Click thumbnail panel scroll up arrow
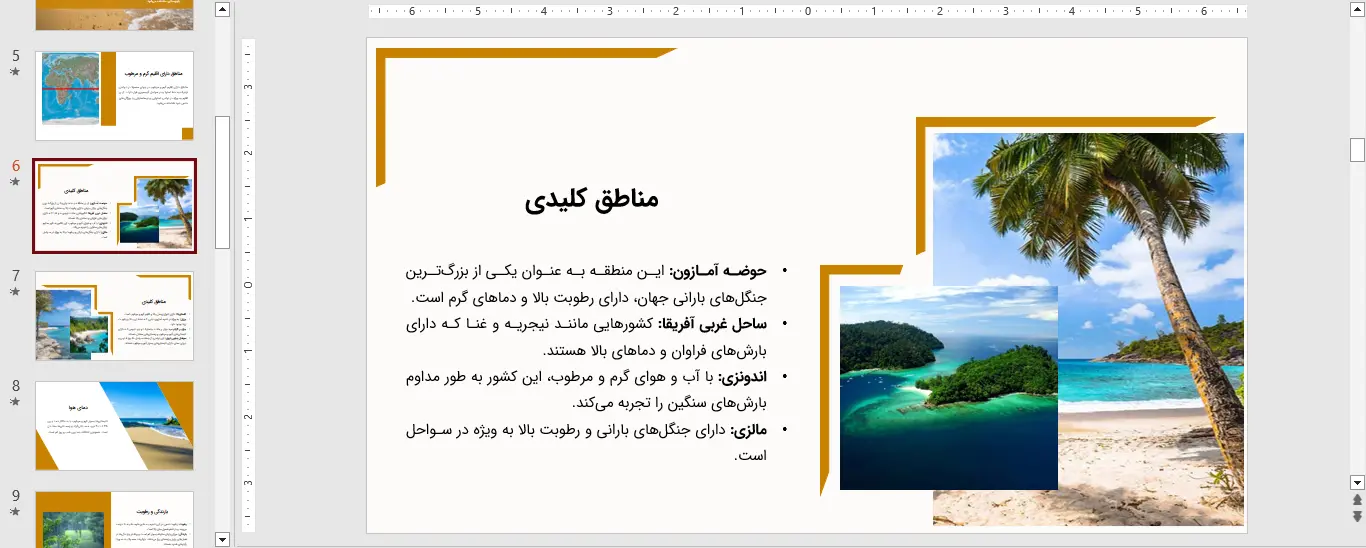Viewport: 1366px width, 548px height. click(x=222, y=10)
